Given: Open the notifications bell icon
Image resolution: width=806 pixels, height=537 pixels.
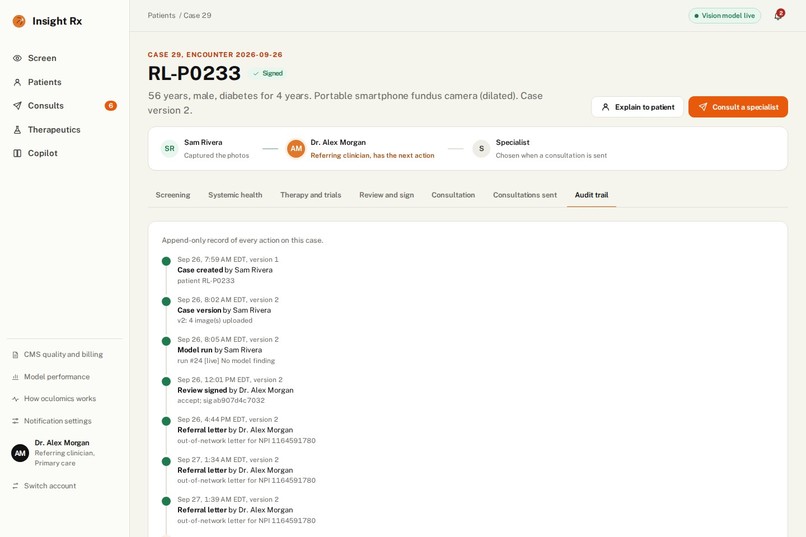Looking at the screenshot, I should [778, 15].
